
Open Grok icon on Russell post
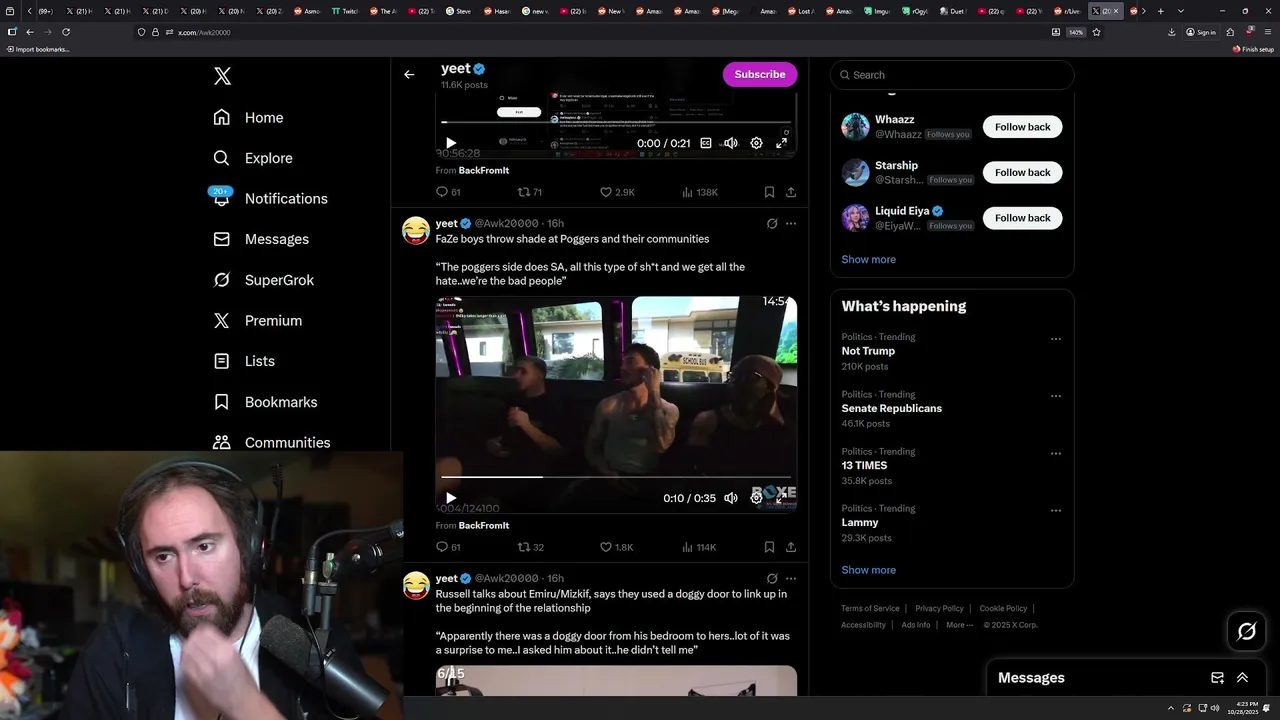click(x=772, y=578)
